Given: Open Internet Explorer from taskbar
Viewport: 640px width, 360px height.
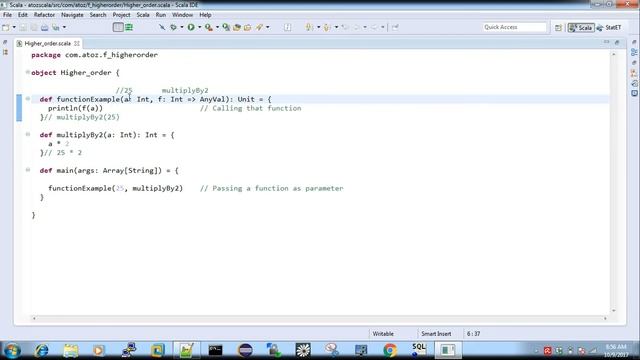Looking at the screenshot, I should tap(41, 350).
